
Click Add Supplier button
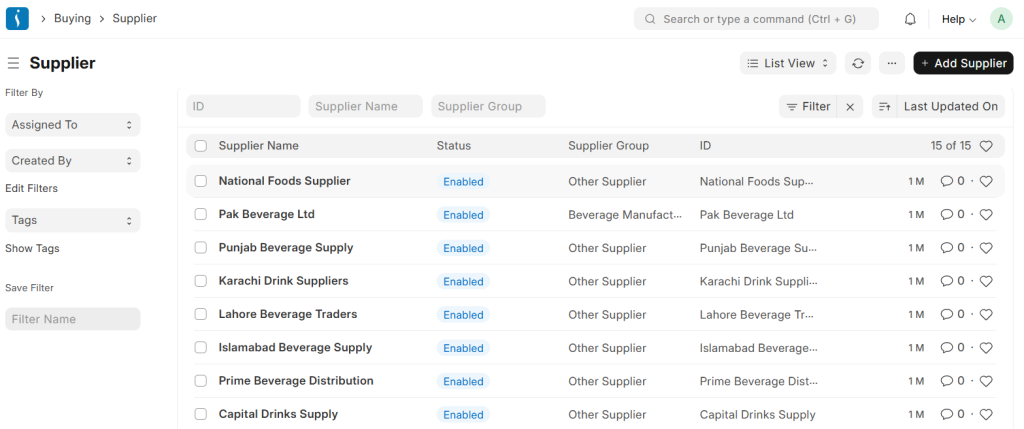pos(963,63)
